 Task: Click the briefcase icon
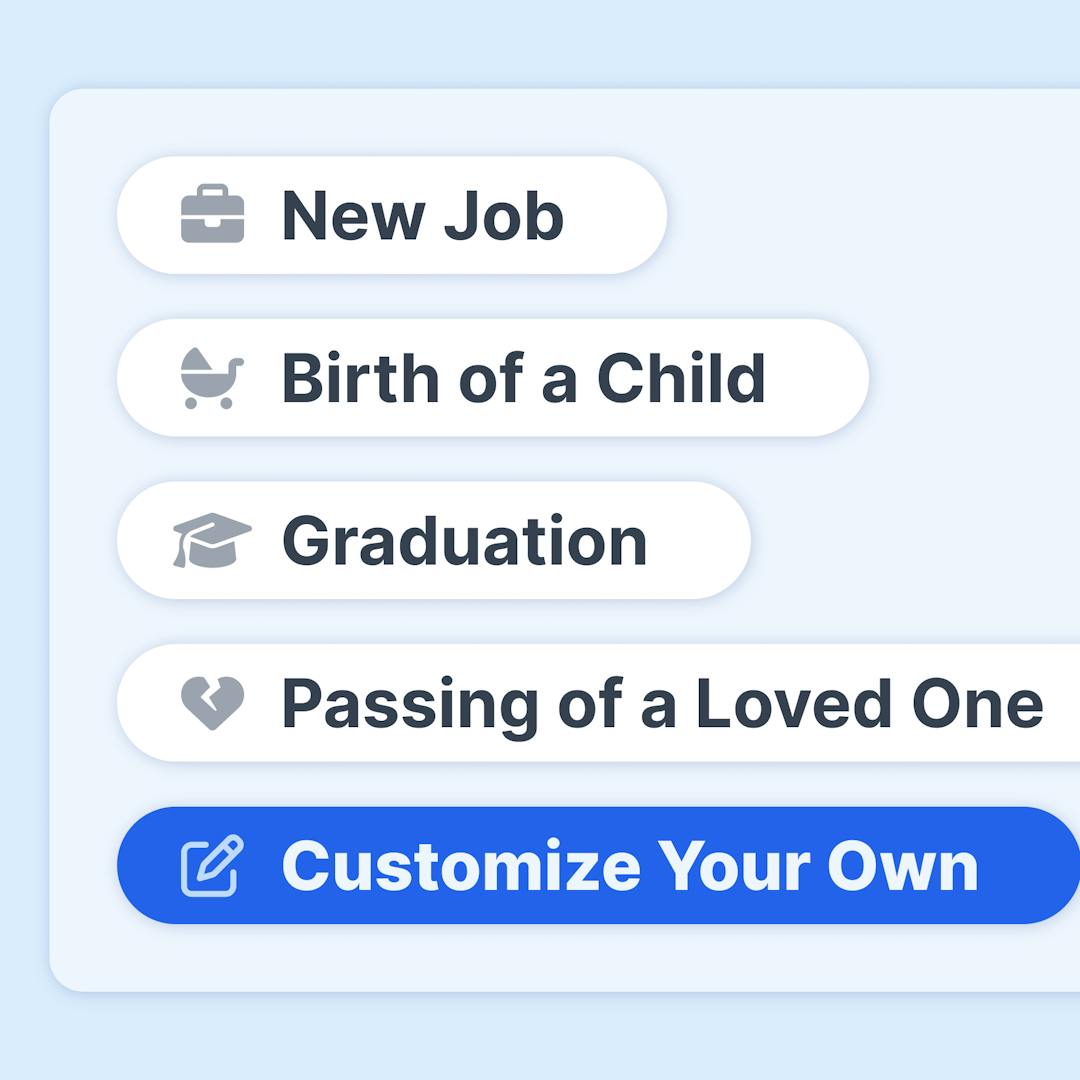point(212,214)
